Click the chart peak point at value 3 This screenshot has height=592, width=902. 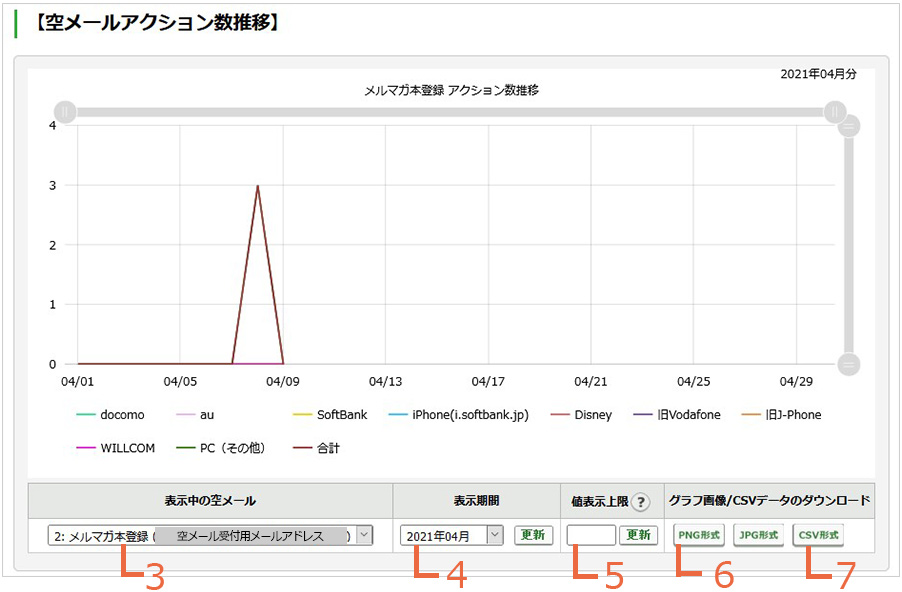click(x=258, y=185)
